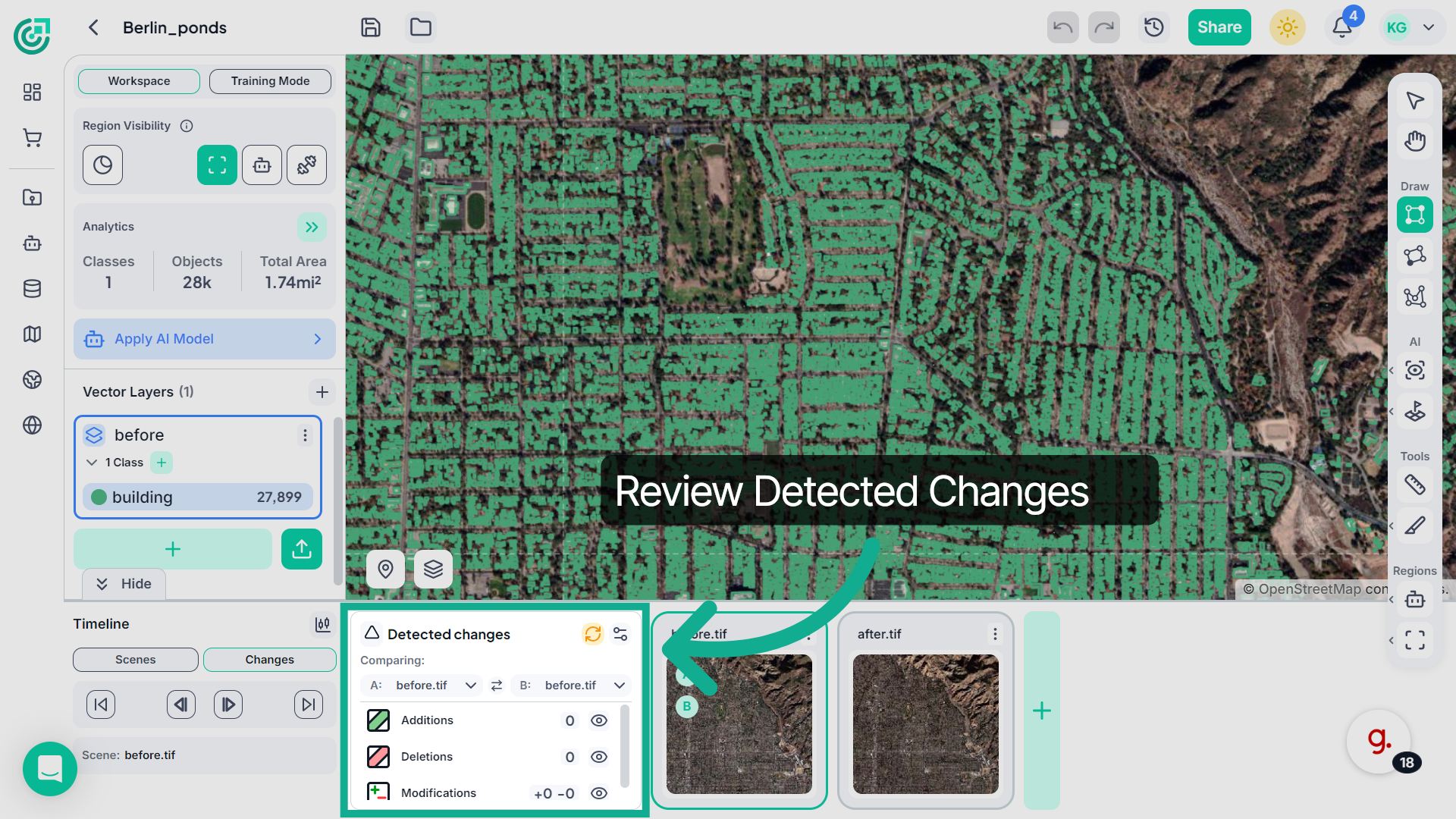1456x819 pixels.
Task: Click the Share button
Action: pyautogui.click(x=1219, y=27)
